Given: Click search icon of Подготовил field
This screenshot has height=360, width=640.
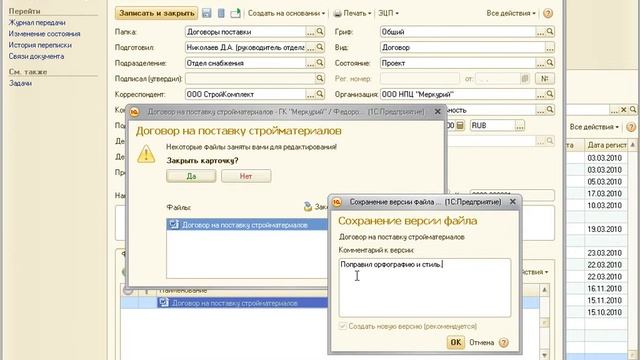Looking at the screenshot, I should [x=320, y=47].
